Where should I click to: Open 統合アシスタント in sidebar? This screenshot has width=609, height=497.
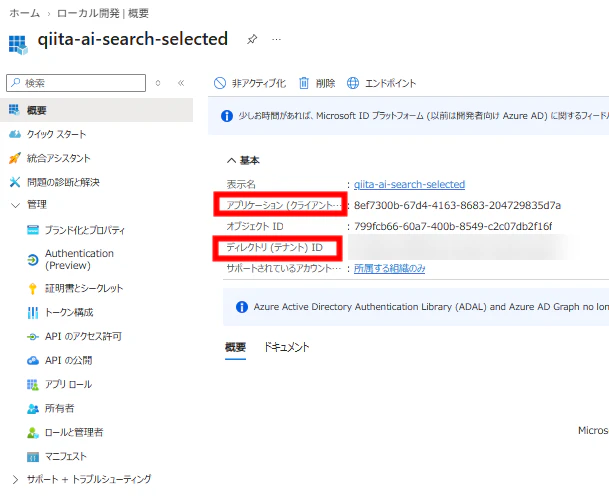point(58,158)
